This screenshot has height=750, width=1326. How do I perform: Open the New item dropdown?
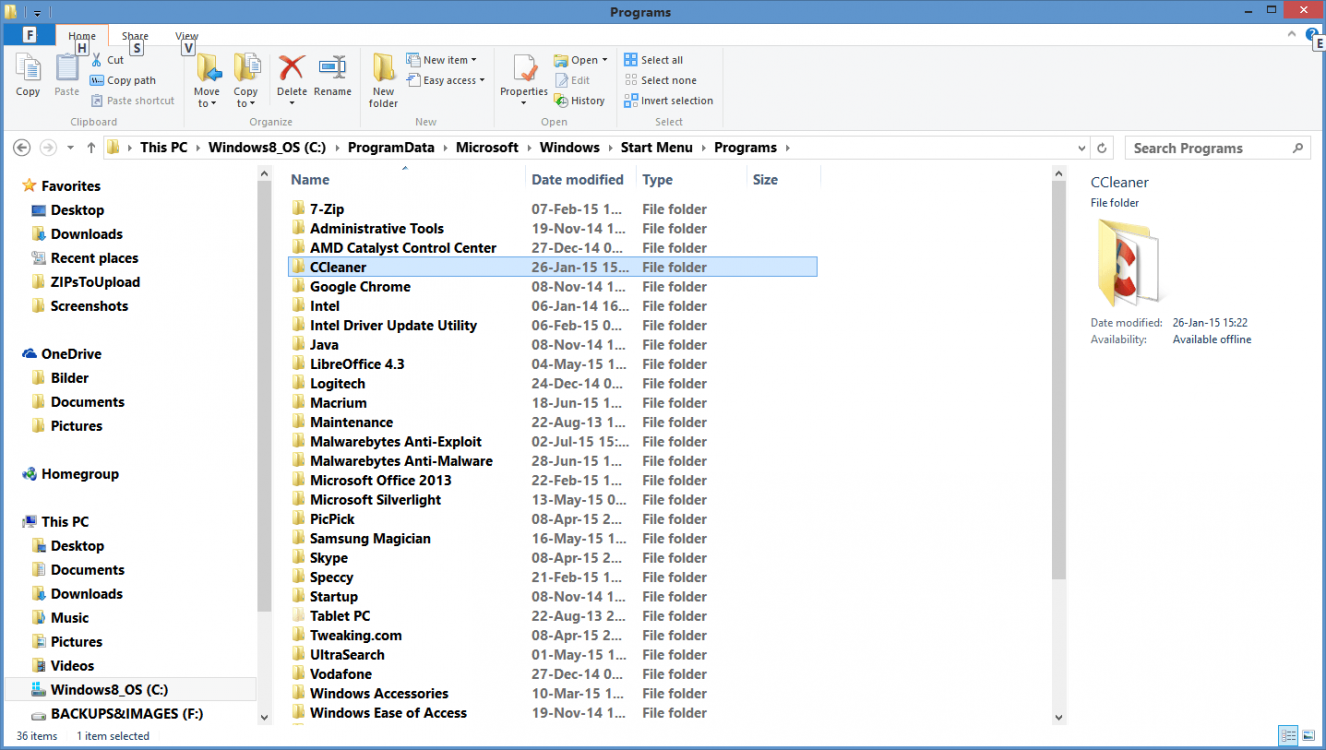click(x=442, y=60)
